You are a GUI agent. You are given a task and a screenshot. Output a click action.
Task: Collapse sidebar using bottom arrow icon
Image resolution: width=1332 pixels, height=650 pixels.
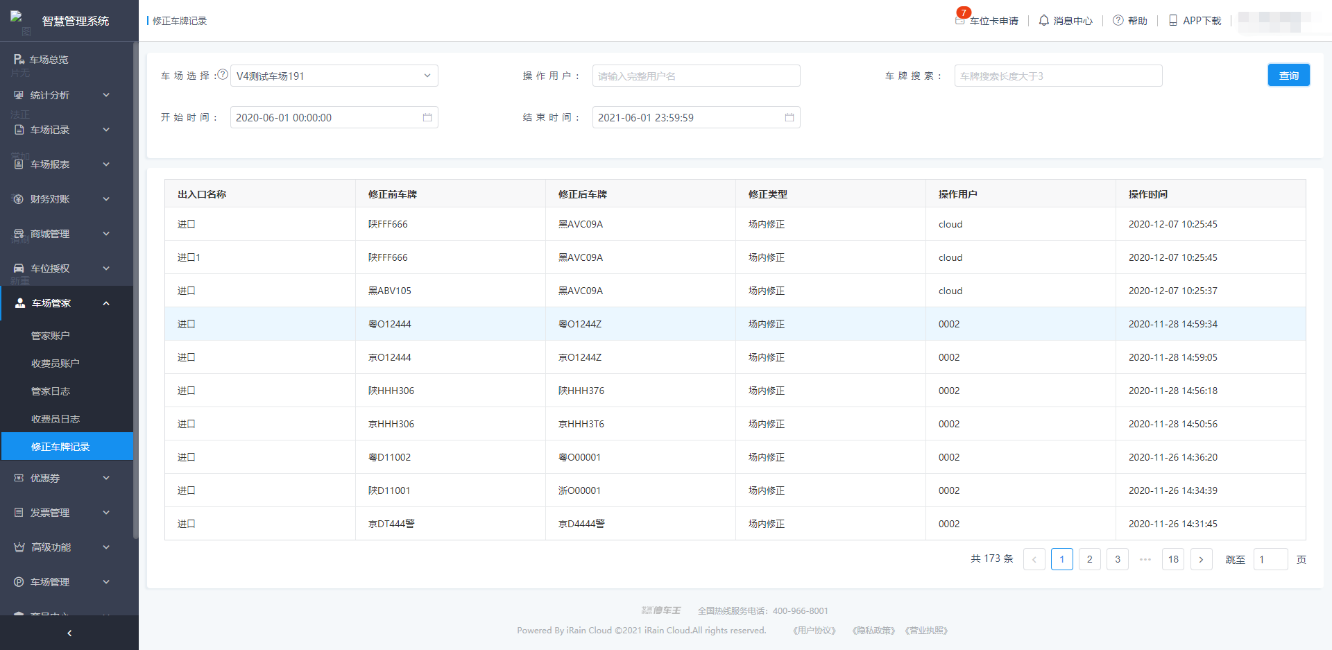coord(69,633)
